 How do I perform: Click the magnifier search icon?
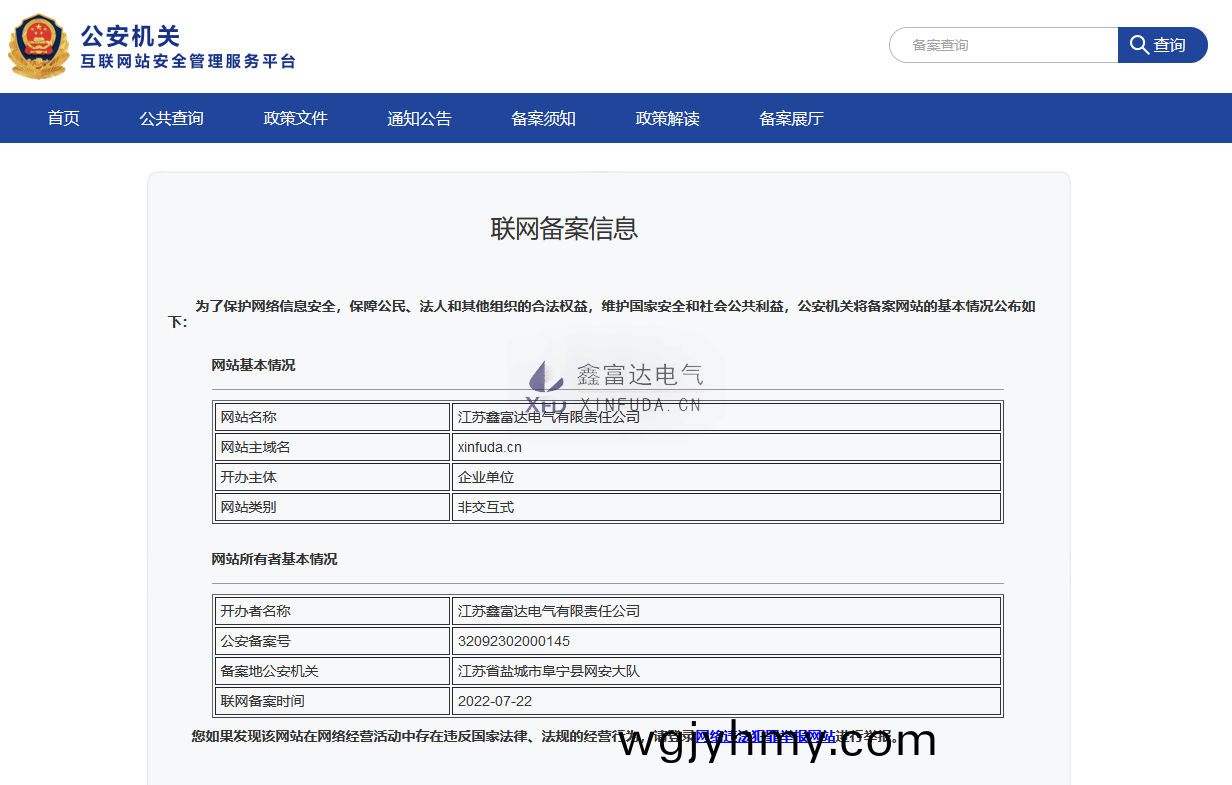1140,44
